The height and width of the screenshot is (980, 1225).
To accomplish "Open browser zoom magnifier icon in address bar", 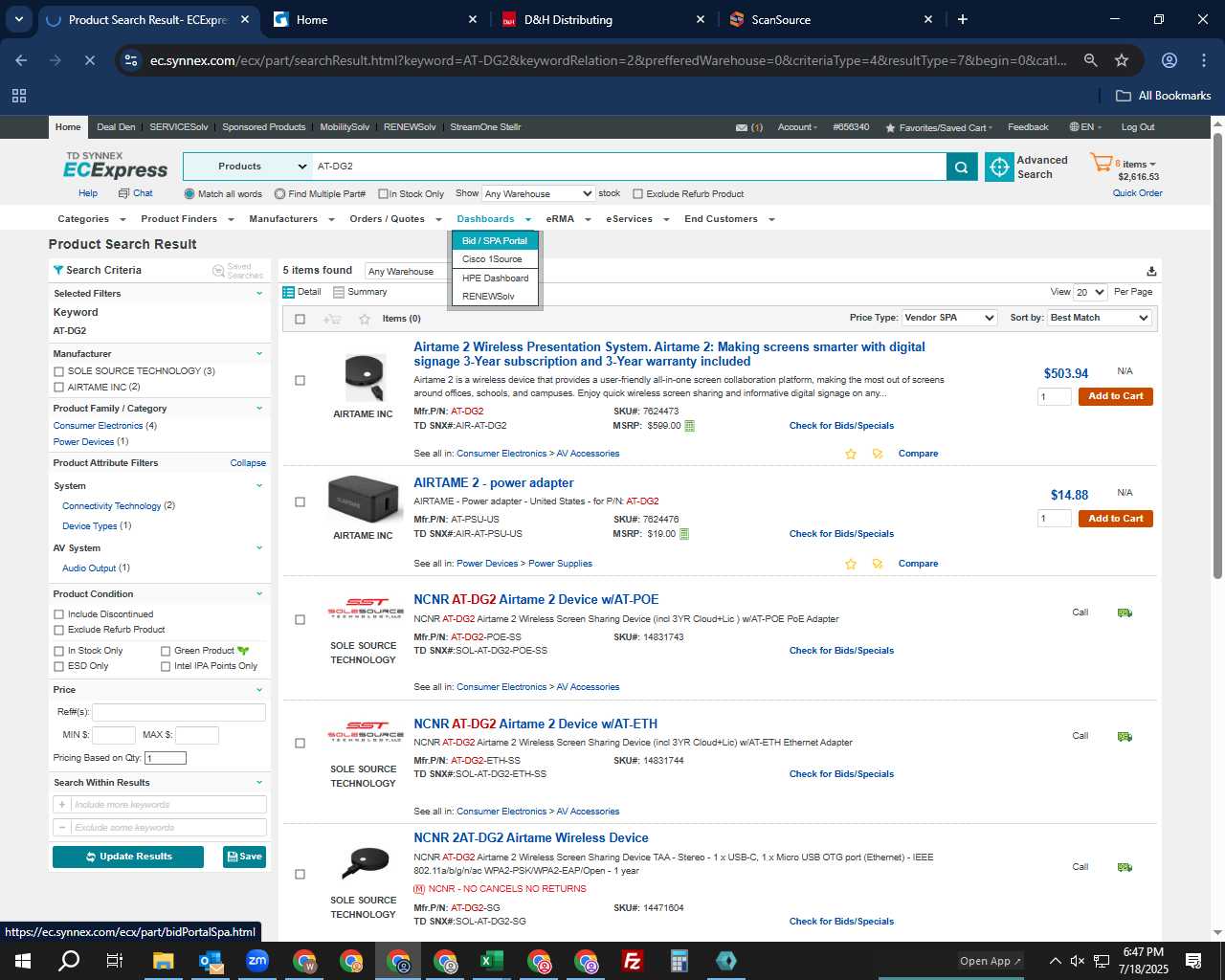I will click(1090, 60).
